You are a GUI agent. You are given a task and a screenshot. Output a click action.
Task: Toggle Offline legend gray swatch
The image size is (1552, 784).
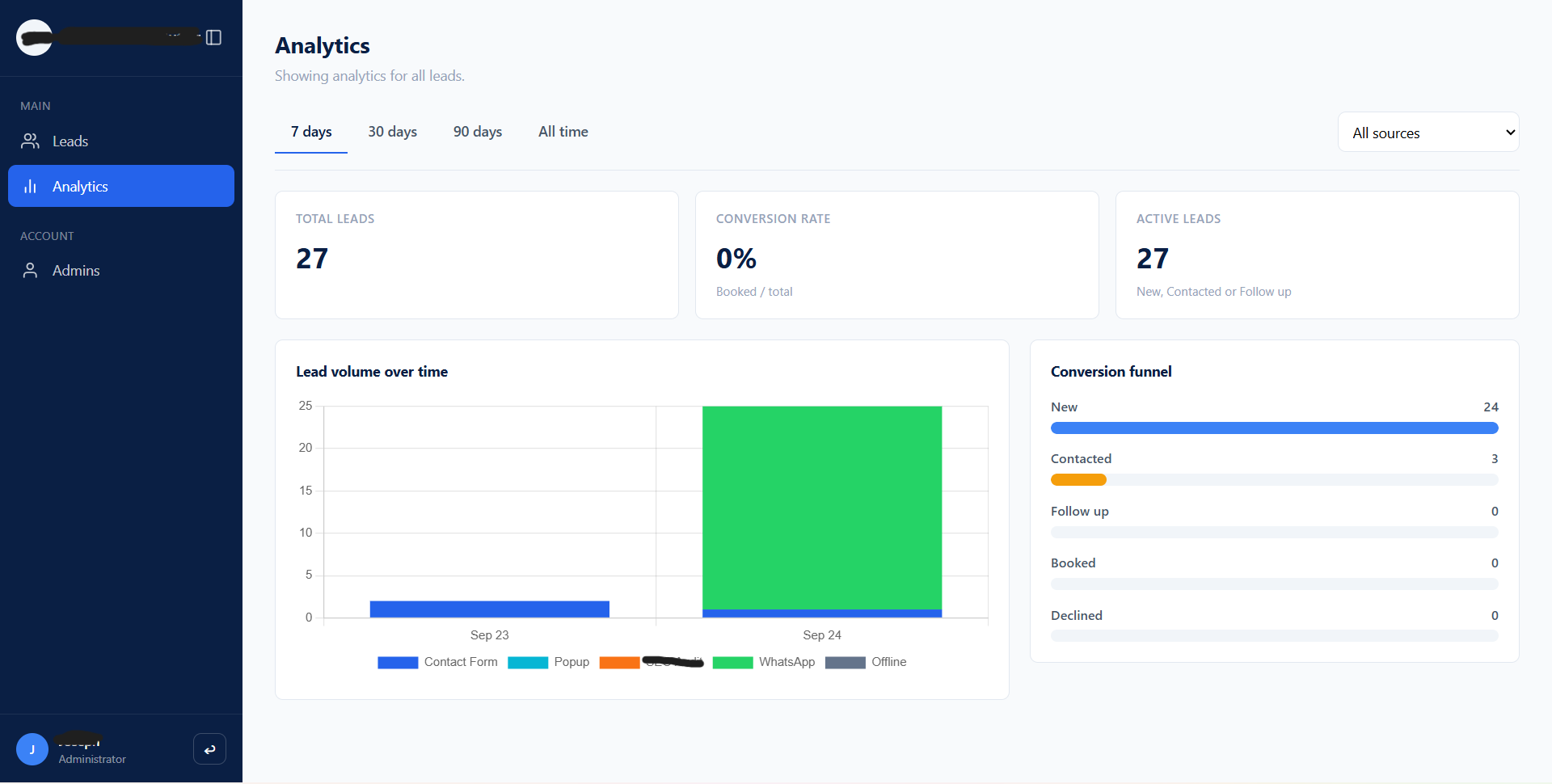tap(846, 663)
